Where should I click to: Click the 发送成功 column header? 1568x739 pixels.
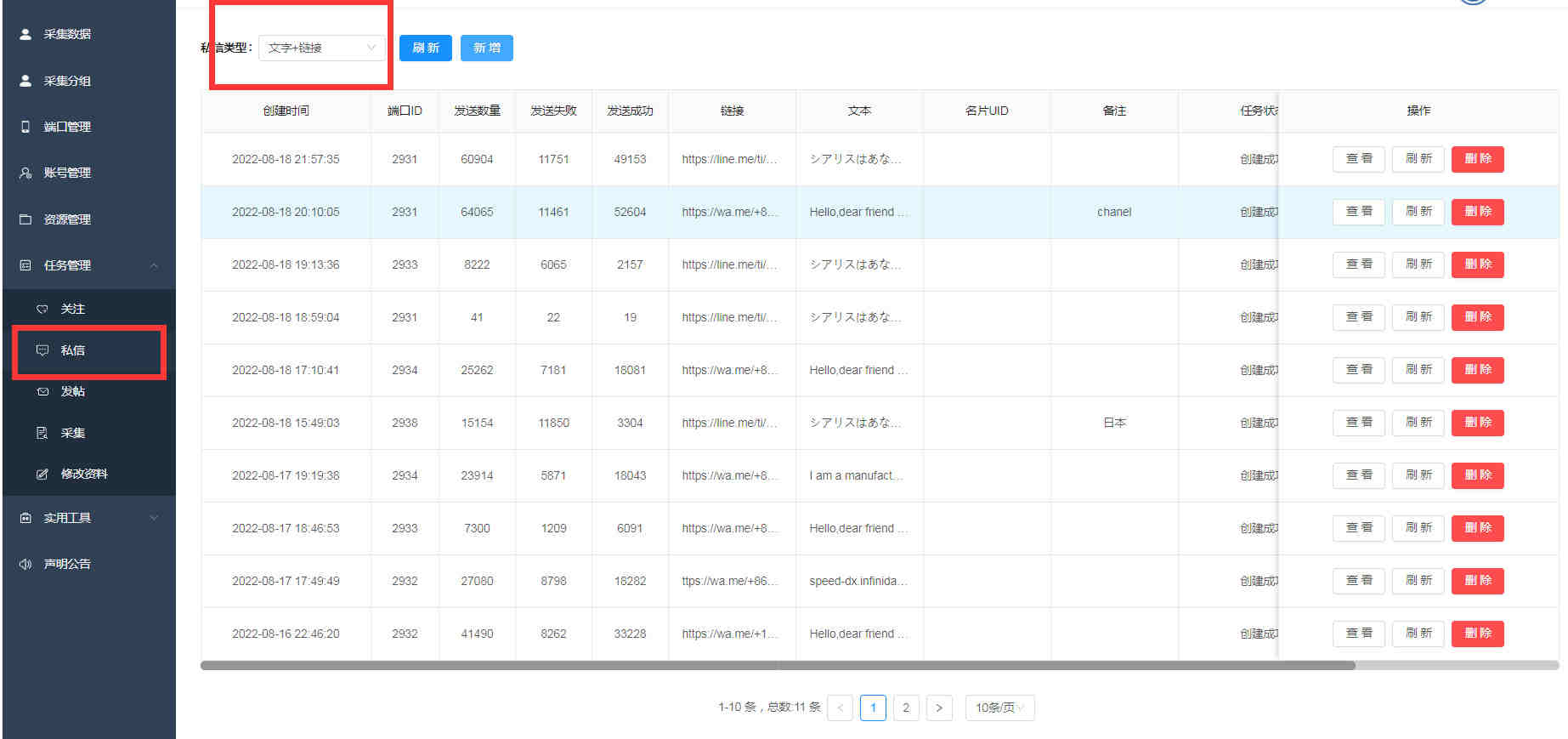coord(630,111)
